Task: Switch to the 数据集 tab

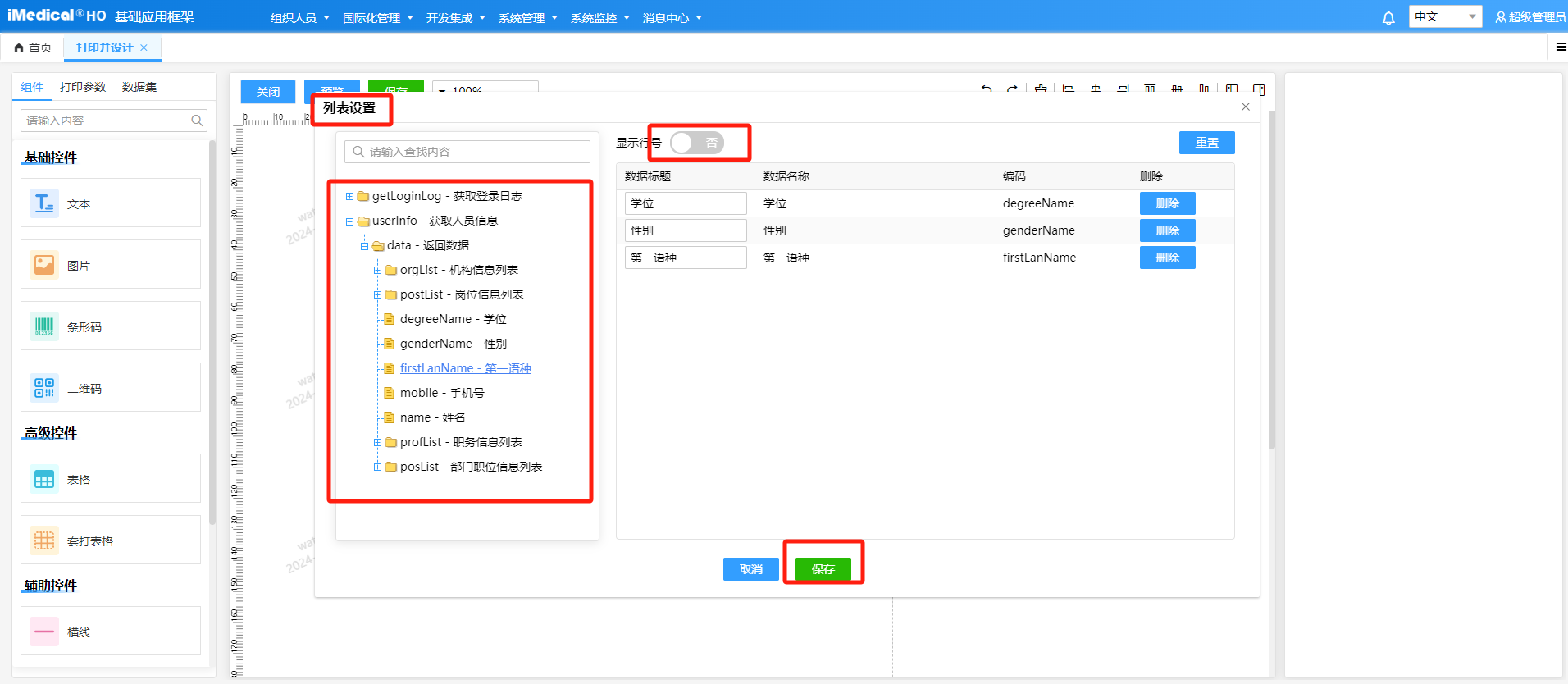Action: click(x=139, y=87)
